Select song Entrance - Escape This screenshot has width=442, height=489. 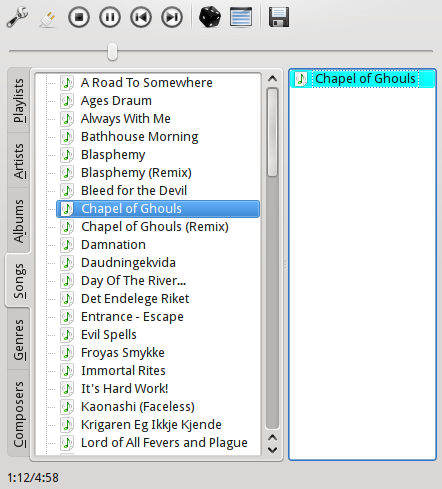point(132,317)
